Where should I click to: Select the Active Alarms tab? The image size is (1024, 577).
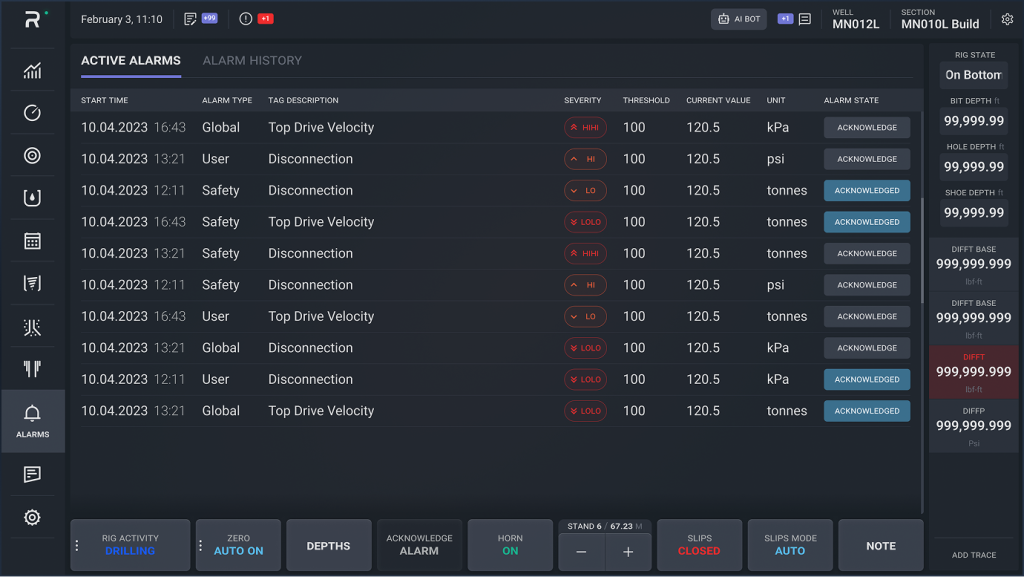[x=131, y=61]
